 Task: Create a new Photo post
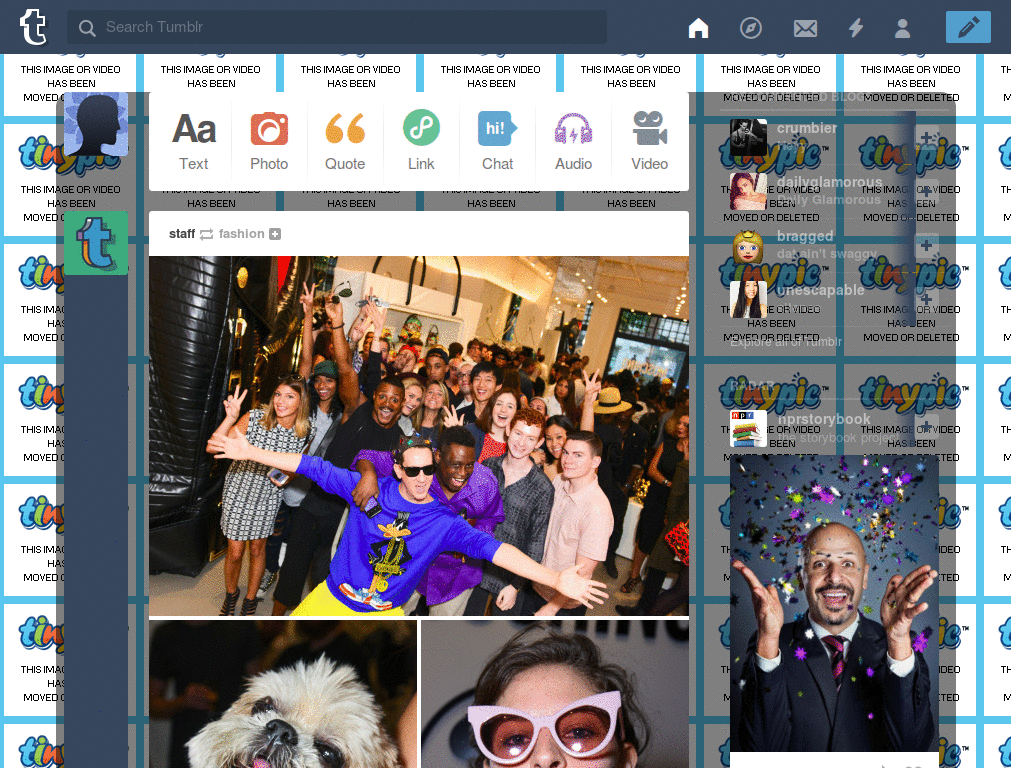click(269, 142)
